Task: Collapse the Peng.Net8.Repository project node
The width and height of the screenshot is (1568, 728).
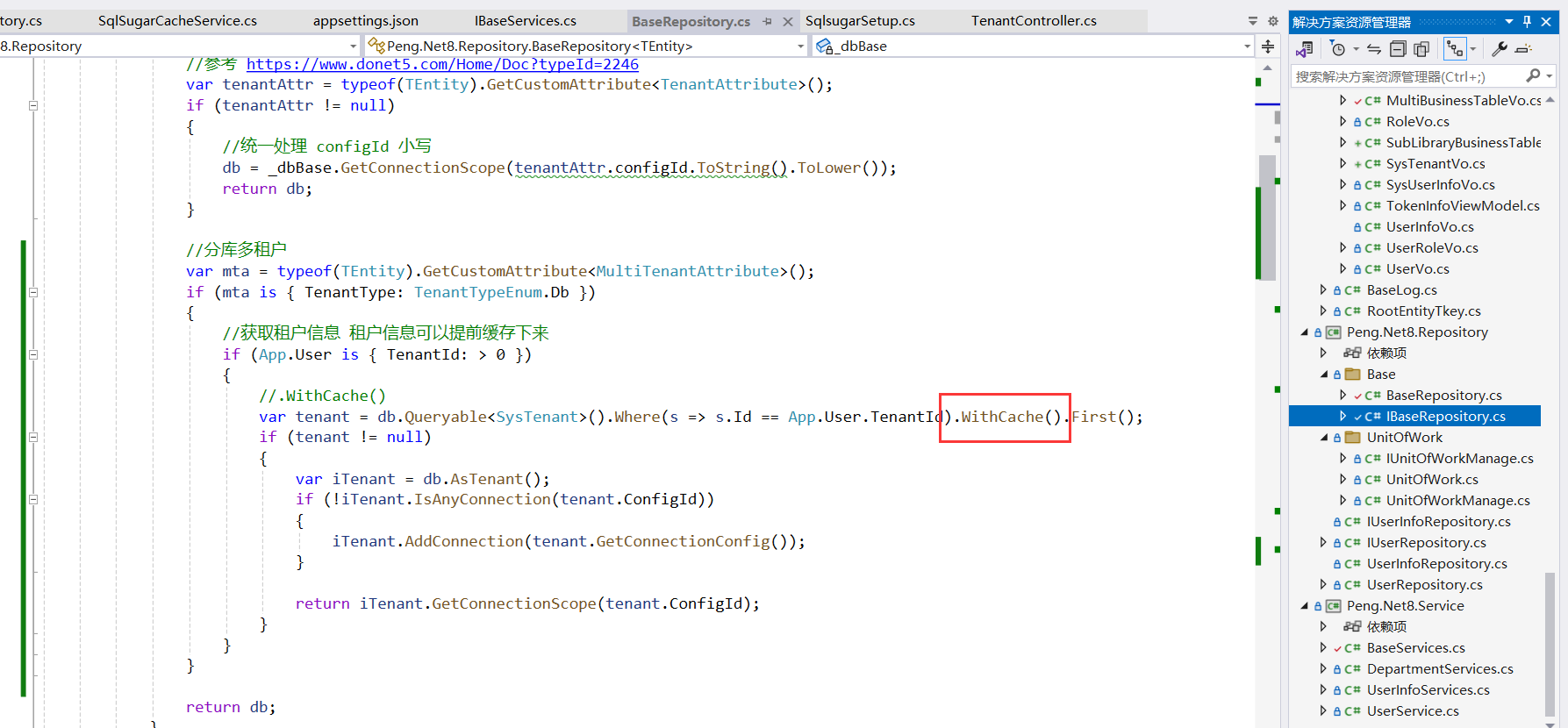Action: click(1305, 332)
